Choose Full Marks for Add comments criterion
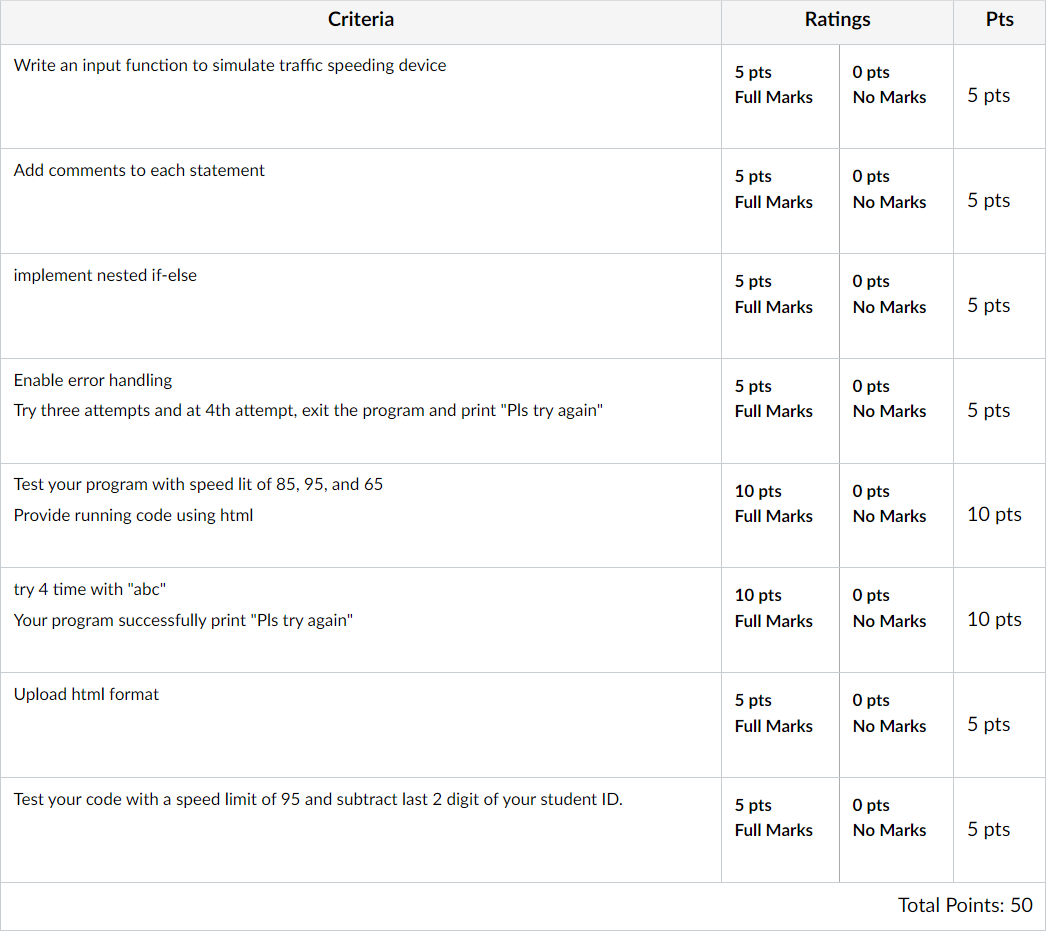Screen dimensions: 1046x931 coord(780,201)
